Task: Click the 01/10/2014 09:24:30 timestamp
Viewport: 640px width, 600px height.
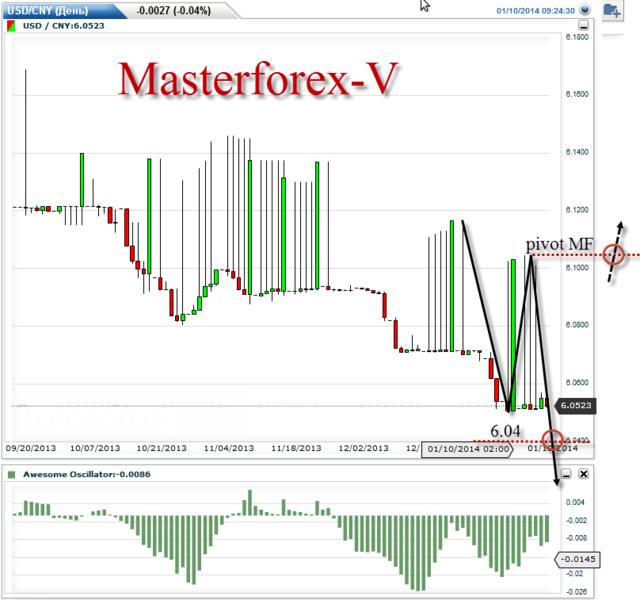Action: click(x=536, y=11)
